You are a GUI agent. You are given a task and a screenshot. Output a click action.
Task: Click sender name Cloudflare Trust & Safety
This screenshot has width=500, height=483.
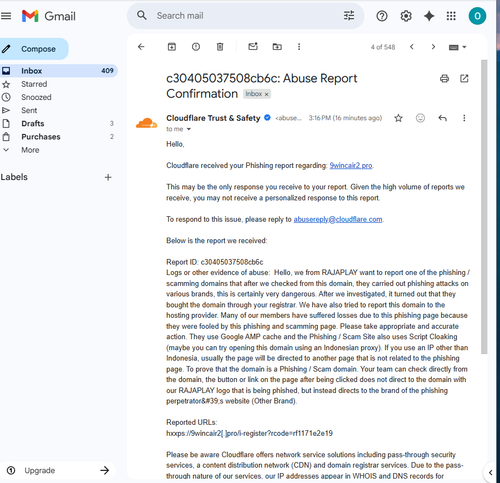[x=213, y=118]
